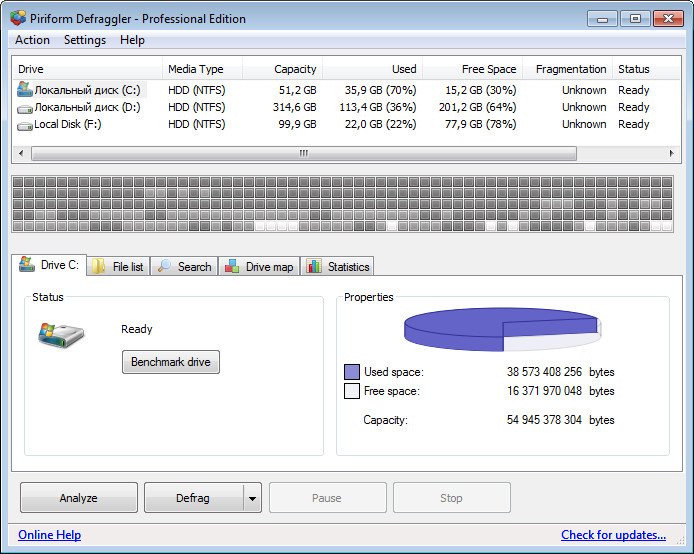The image size is (694, 554).
Task: Click the 54 945 378 304 capacity bytes value
Action: (x=544, y=419)
